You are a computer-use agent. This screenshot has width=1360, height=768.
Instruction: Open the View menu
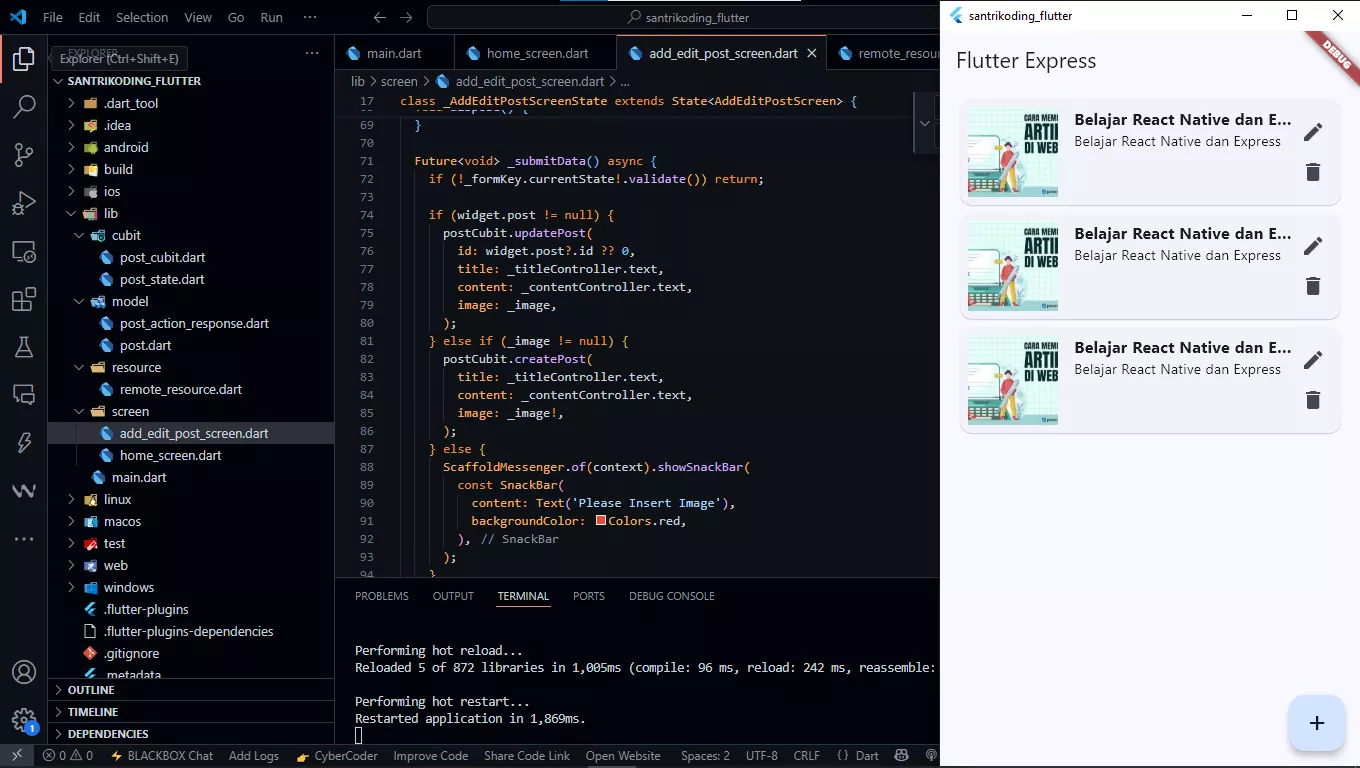point(198,17)
